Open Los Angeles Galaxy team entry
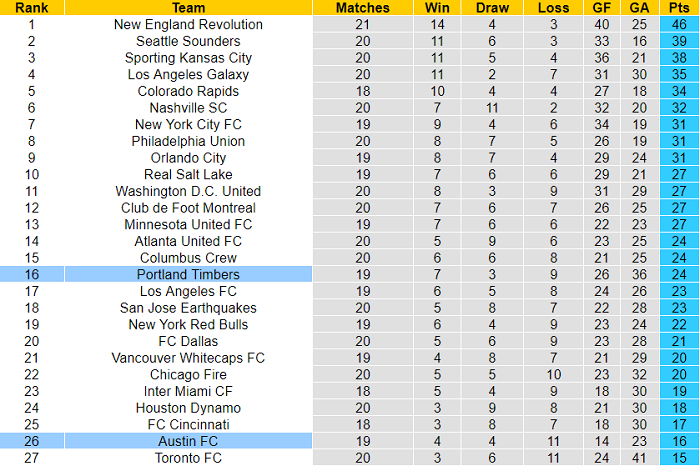This screenshot has height=466, width=700. [188, 74]
